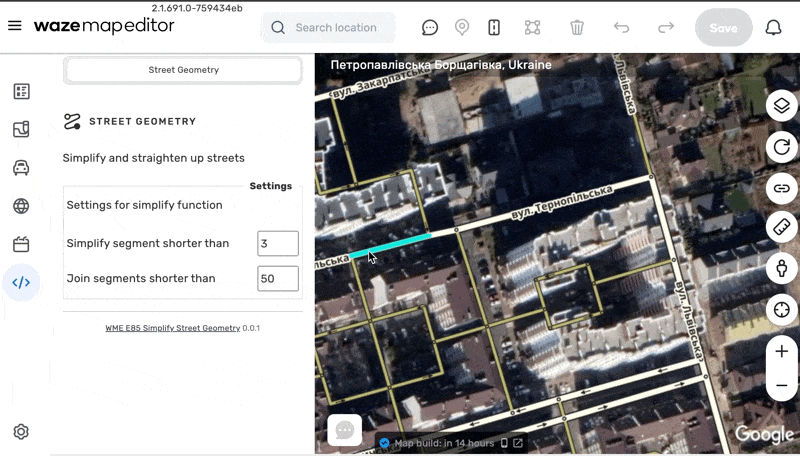The height and width of the screenshot is (456, 800).
Task: Select the Street Geometry tab
Action: click(x=183, y=70)
